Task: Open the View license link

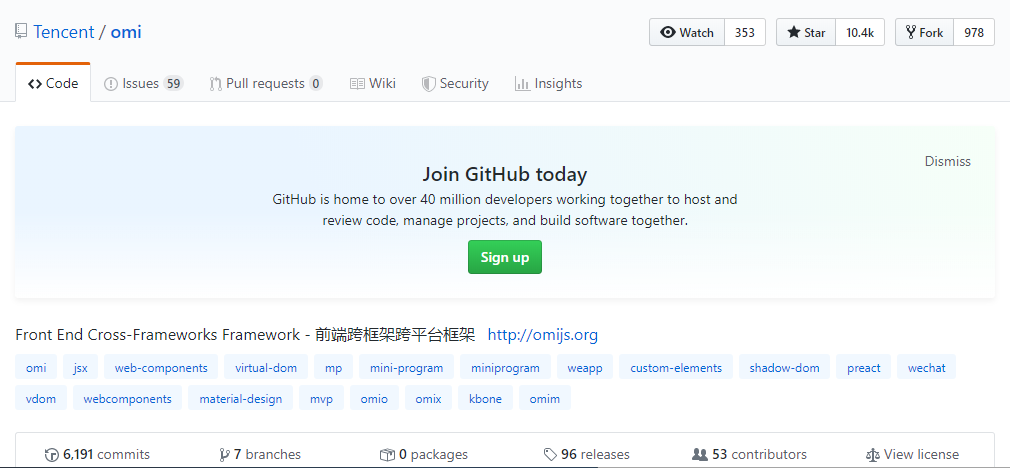Action: click(x=912, y=454)
